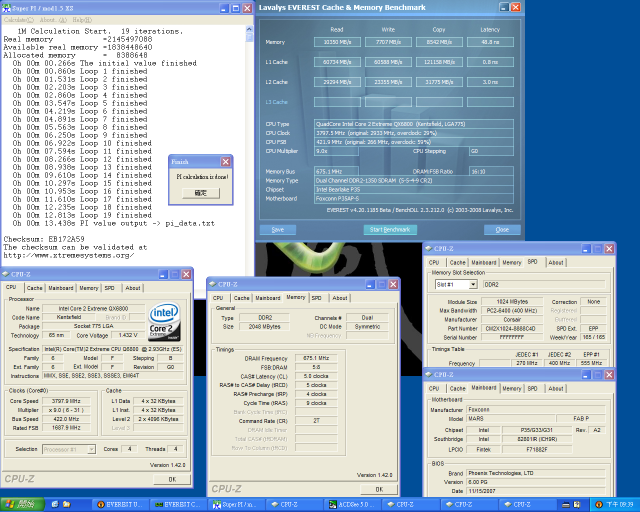Open the Processor #1 selection dropdown

pyautogui.click(x=91, y=450)
